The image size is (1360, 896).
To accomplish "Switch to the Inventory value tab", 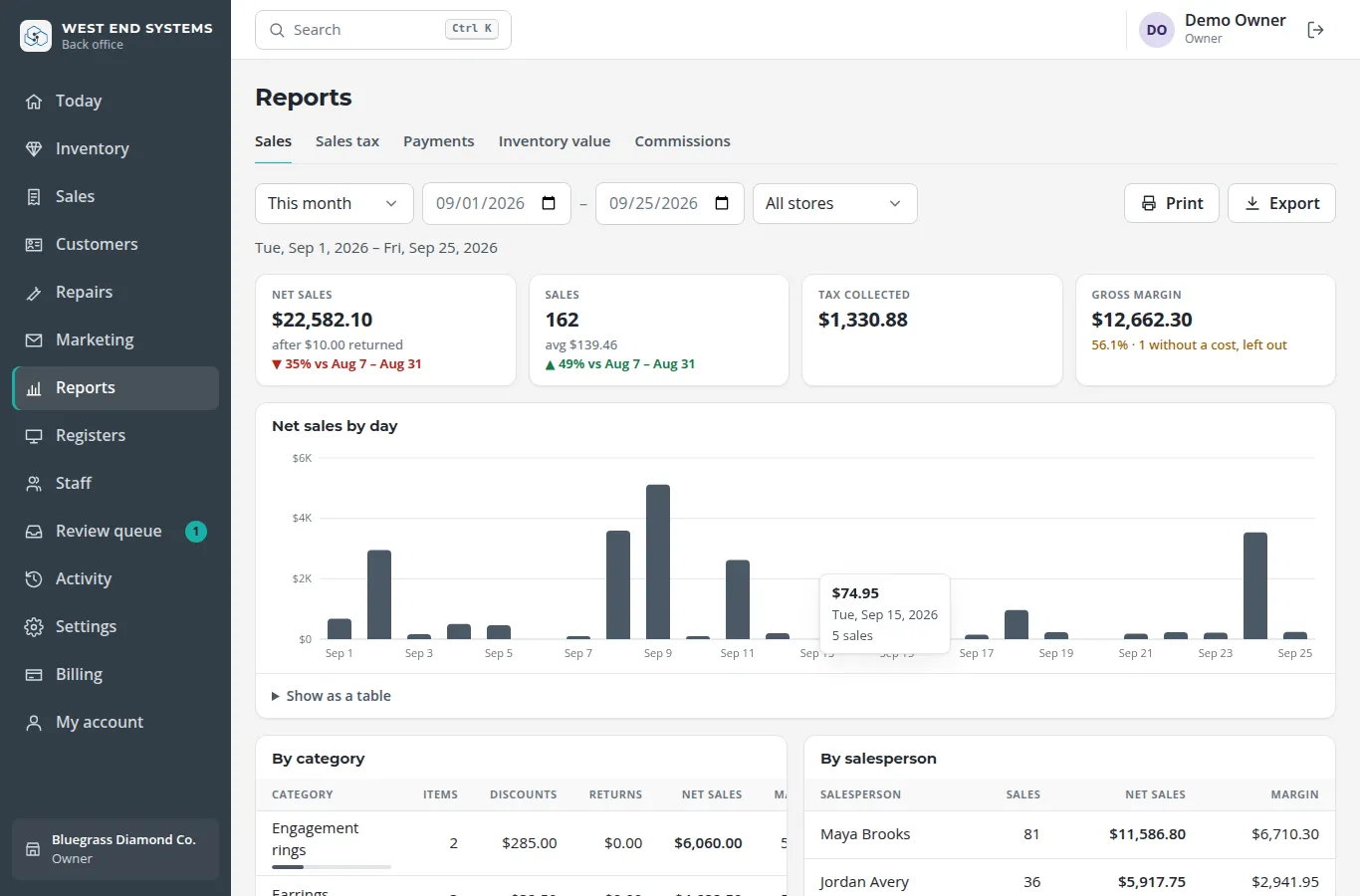I will [555, 141].
